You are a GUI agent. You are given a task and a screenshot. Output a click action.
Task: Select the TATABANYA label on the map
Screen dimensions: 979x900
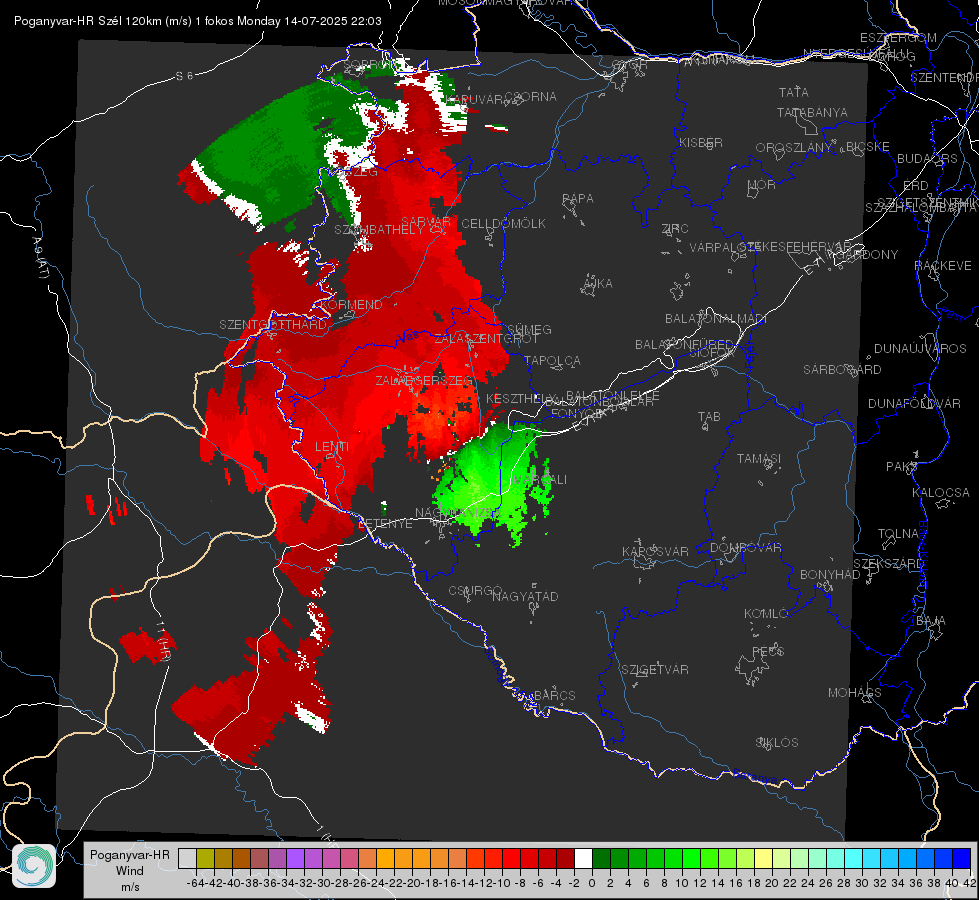[812, 112]
